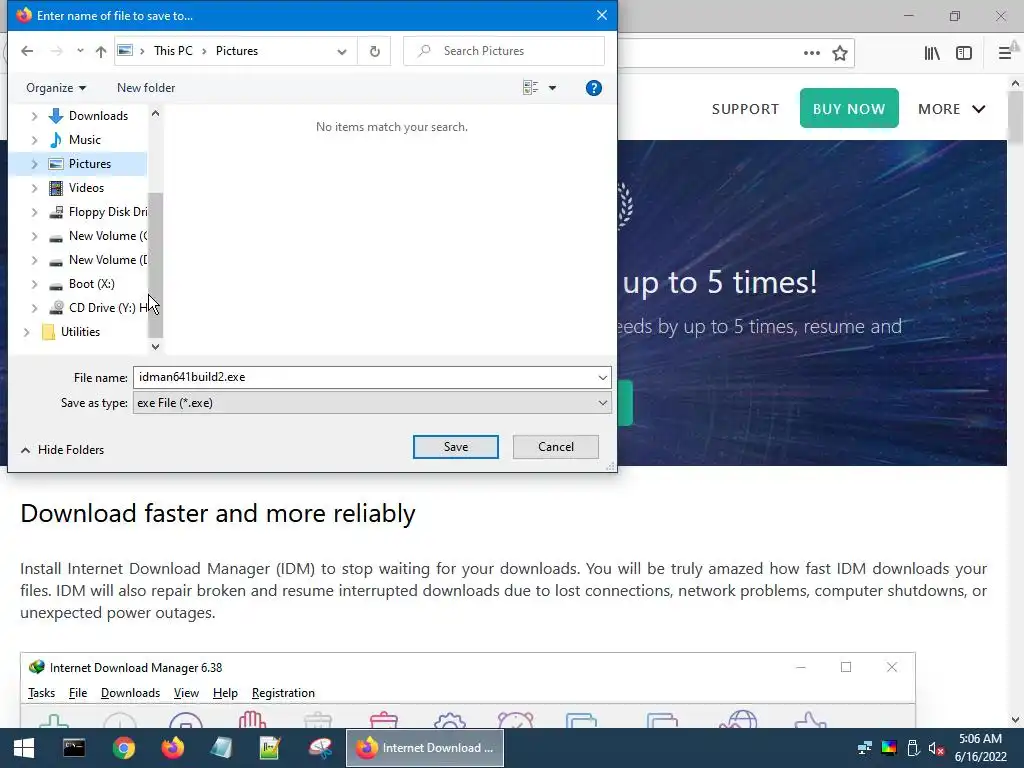Image resolution: width=1024 pixels, height=768 pixels.
Task: Click scroll-down arrow of web page
Action: [x=1015, y=720]
